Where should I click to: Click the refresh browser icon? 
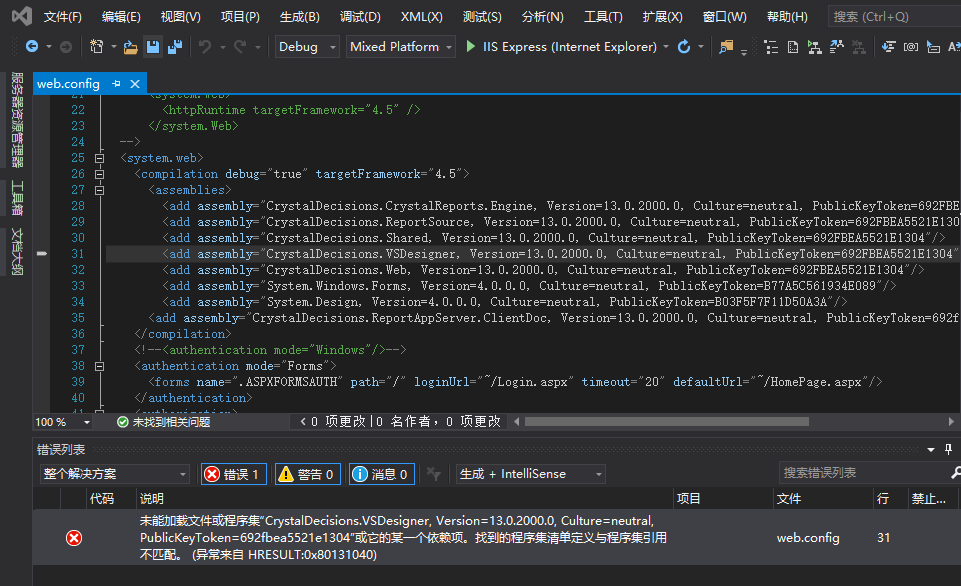[x=684, y=47]
